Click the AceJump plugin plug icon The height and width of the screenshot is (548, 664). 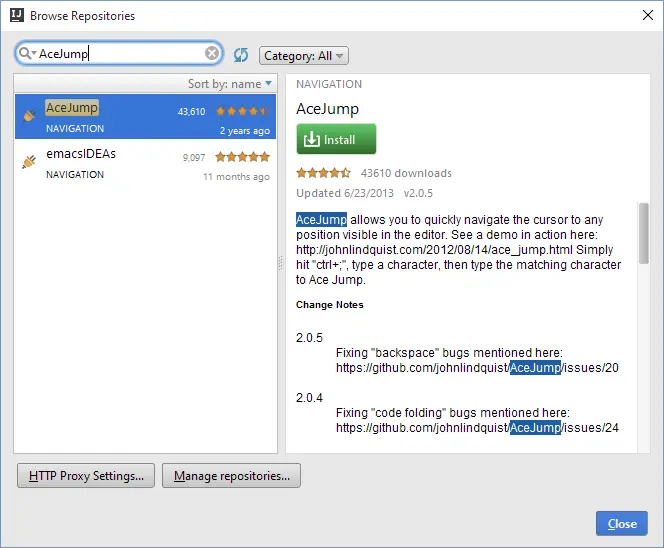tap(29, 115)
